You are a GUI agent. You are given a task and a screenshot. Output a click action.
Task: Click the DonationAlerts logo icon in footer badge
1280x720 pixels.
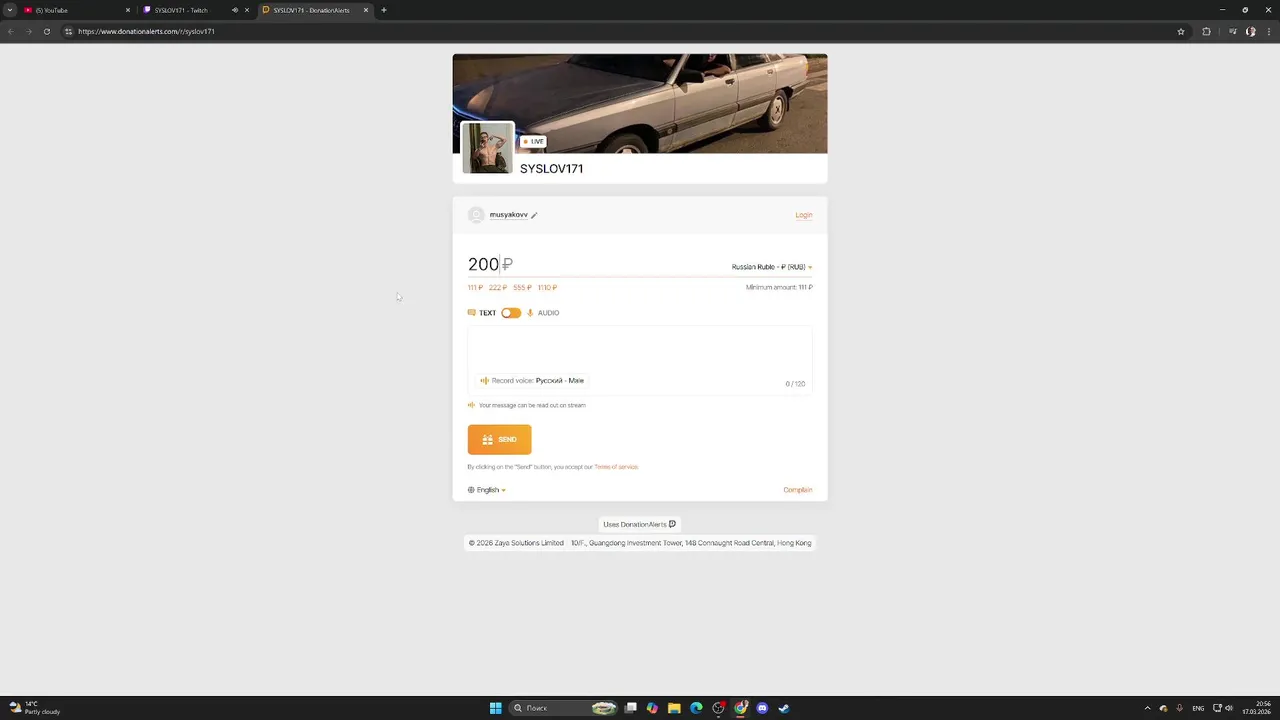click(x=672, y=524)
